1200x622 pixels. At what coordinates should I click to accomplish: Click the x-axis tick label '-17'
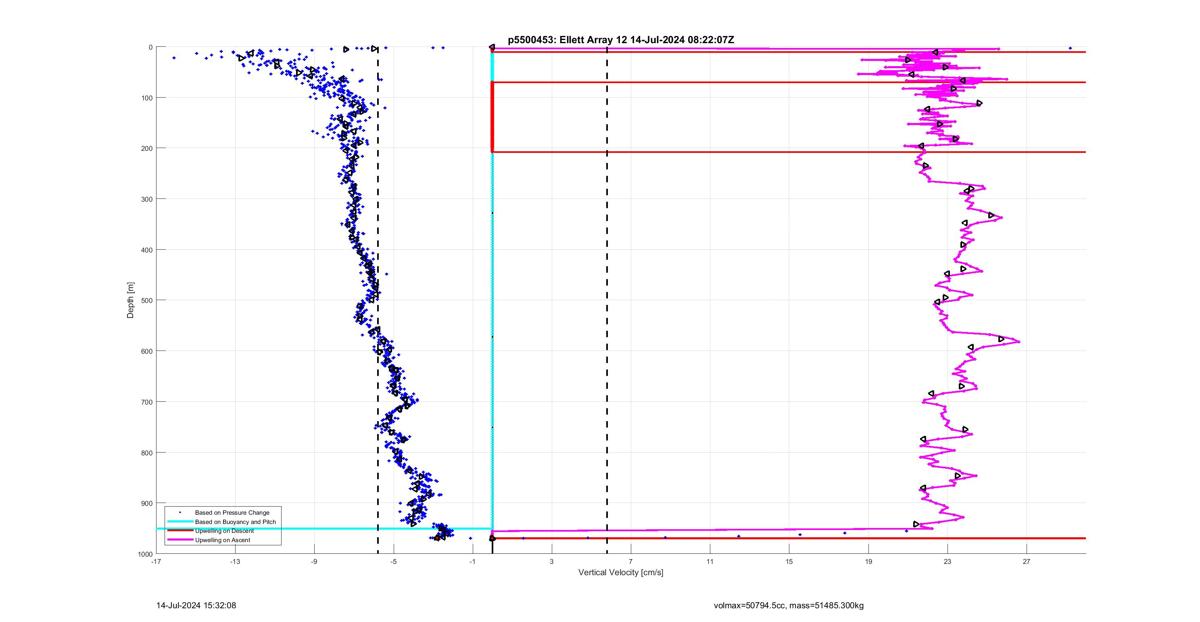[x=156, y=561]
